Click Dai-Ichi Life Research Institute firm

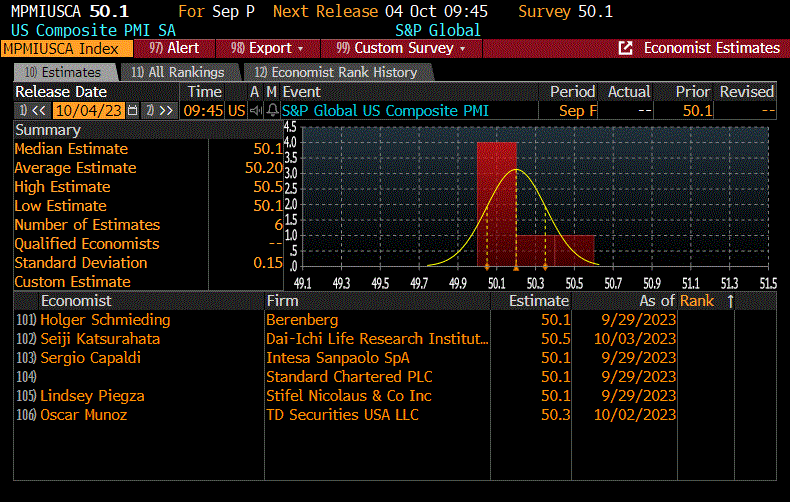pos(377,339)
